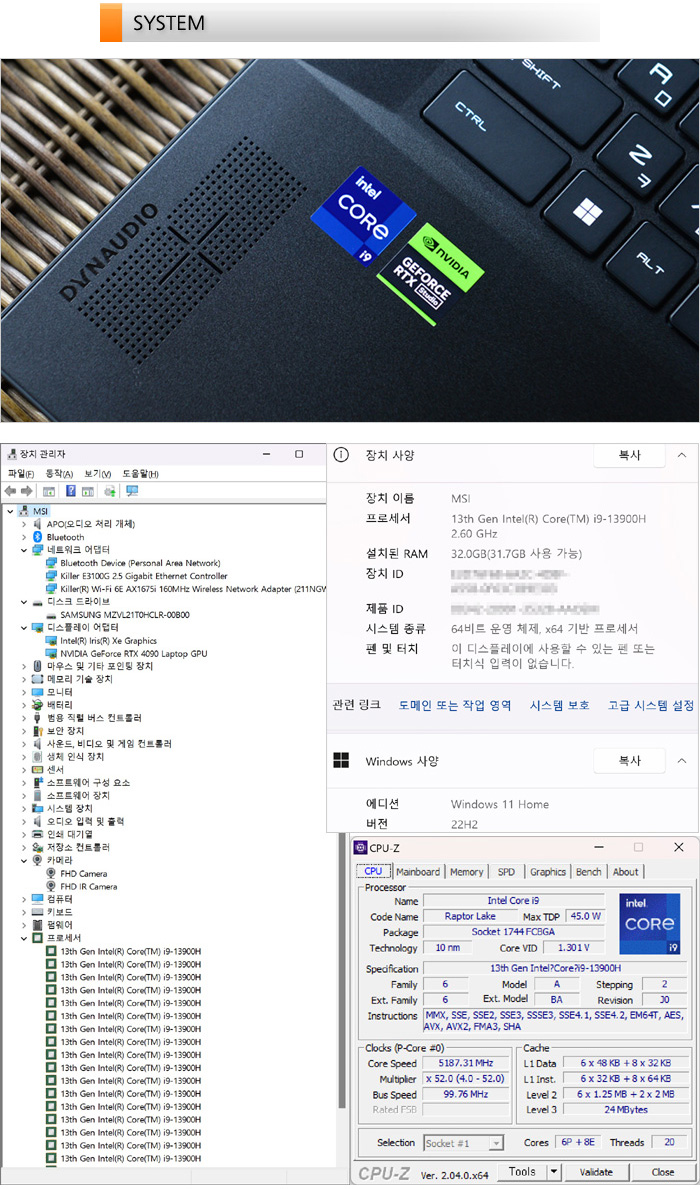The width and height of the screenshot is (700, 1189).
Task: Switch to the About tab in CPU-Z
Action: (x=626, y=871)
